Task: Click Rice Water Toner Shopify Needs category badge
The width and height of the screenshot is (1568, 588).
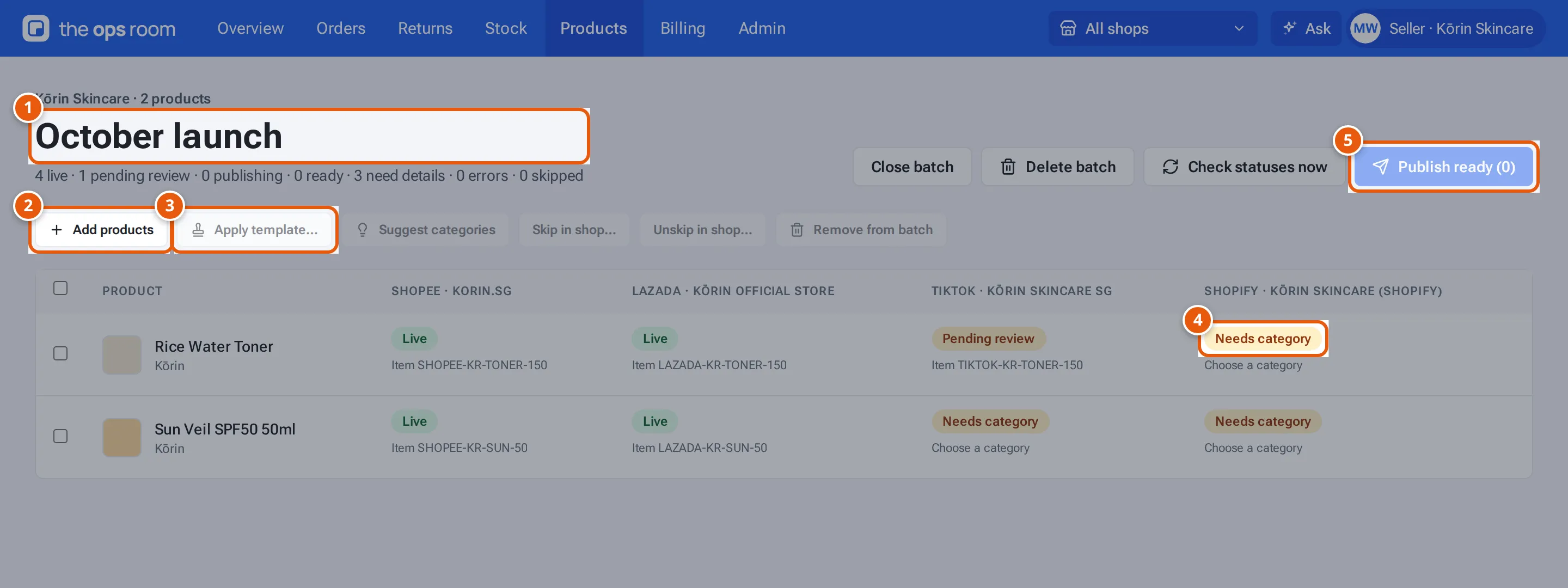Action: point(1263,339)
